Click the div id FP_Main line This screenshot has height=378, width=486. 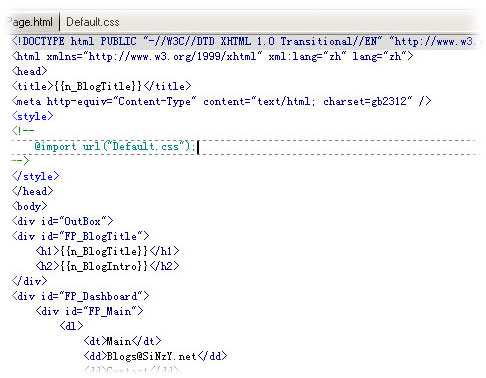coord(89,311)
